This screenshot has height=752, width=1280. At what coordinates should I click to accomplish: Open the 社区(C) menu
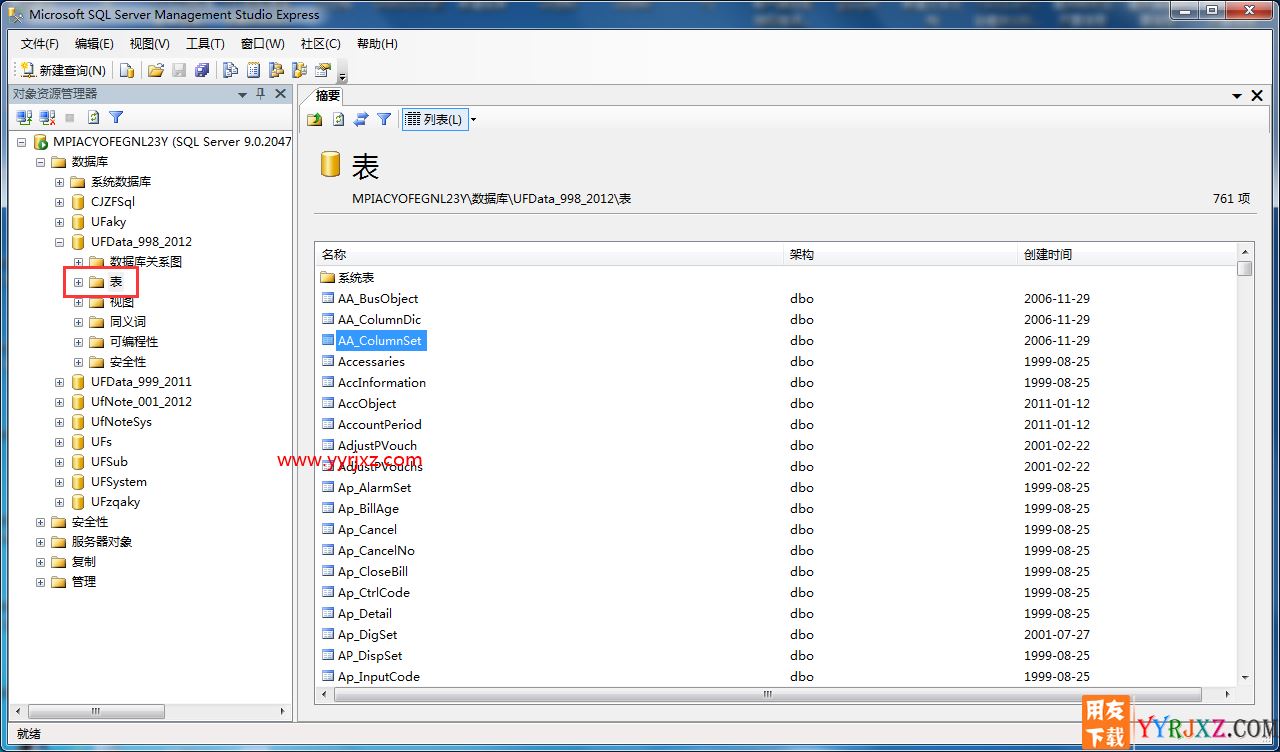tap(321, 44)
